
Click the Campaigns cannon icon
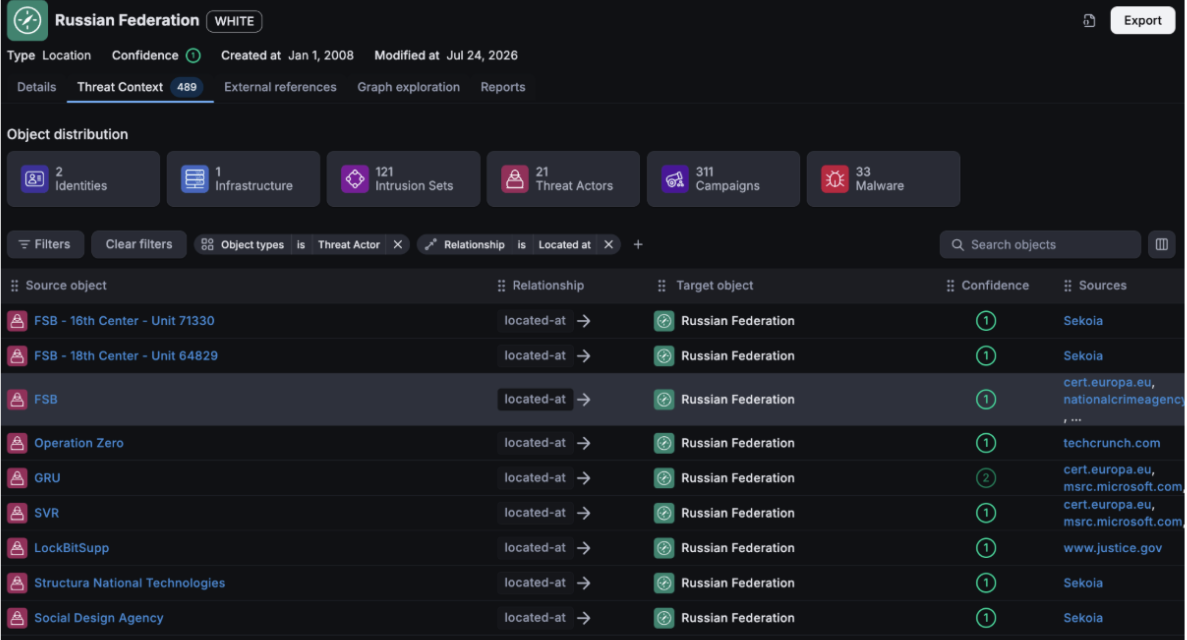pyautogui.click(x=675, y=179)
